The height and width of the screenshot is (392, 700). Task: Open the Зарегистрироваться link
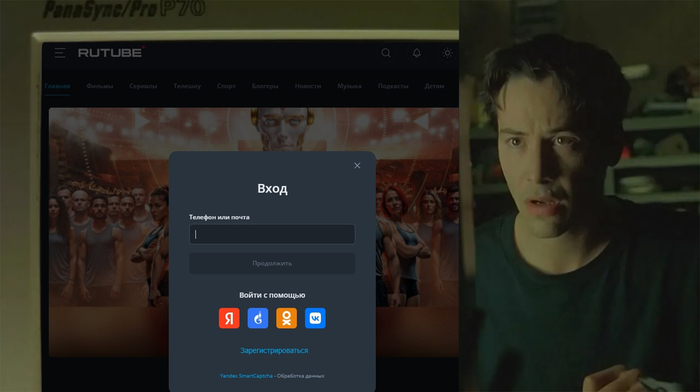(274, 350)
